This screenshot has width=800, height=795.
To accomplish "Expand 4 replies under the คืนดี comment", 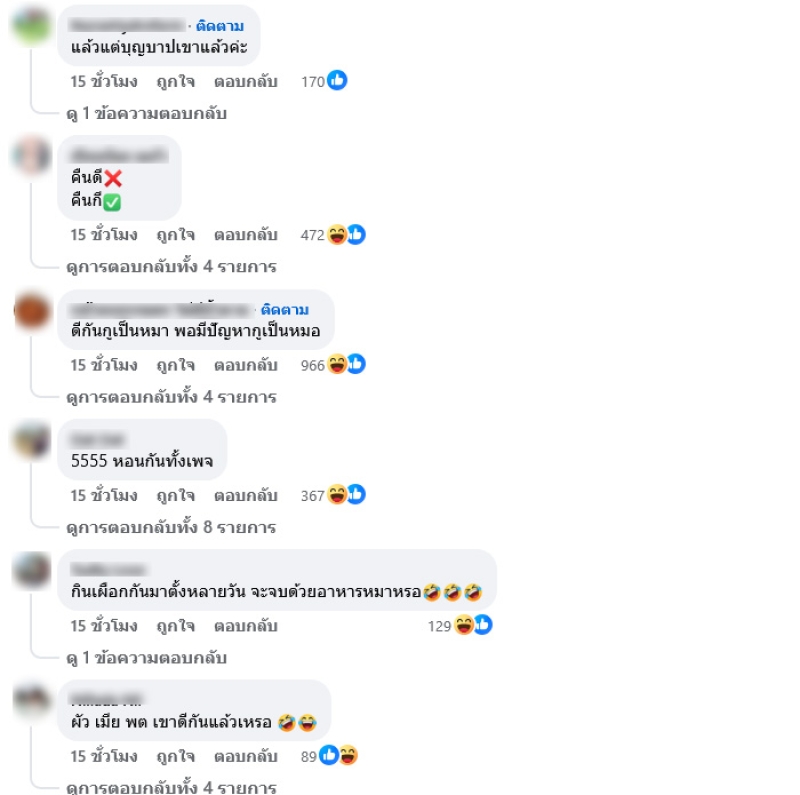I will point(171,266).
